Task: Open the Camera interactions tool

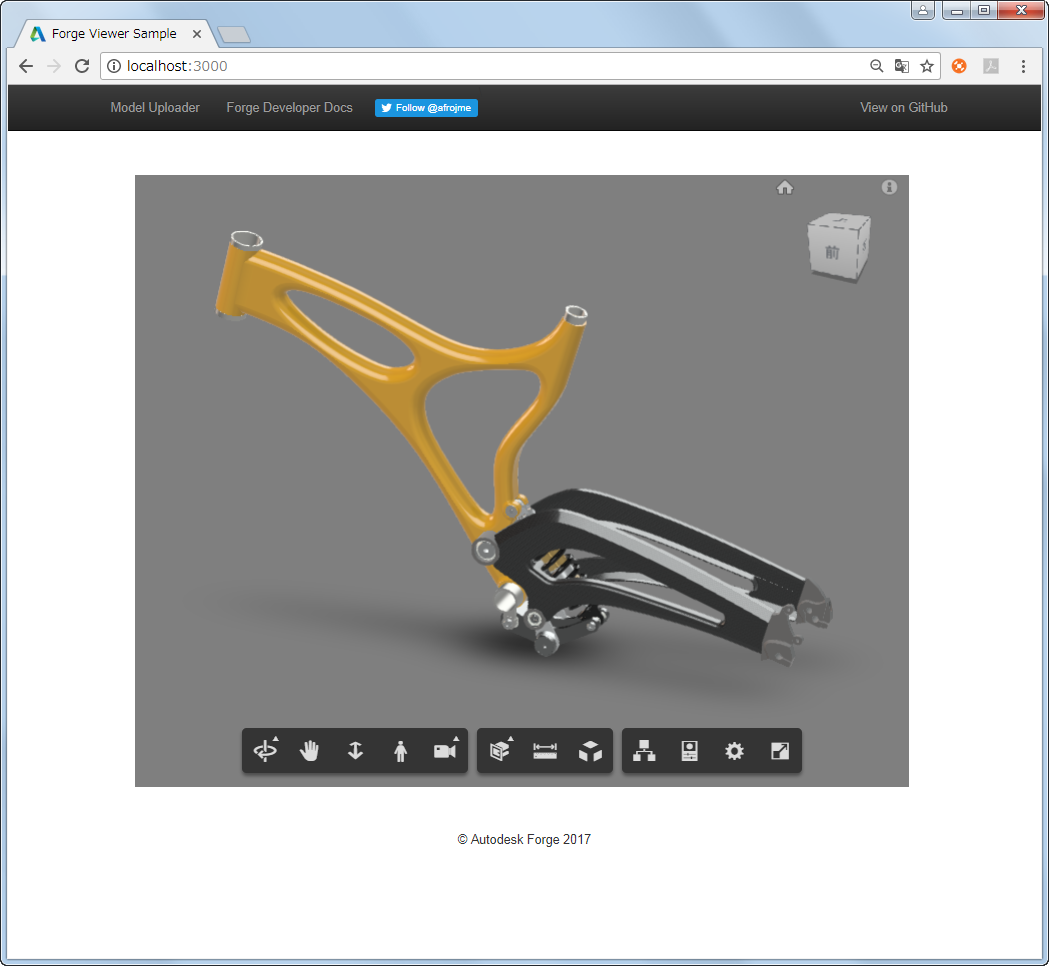Action: coord(445,751)
